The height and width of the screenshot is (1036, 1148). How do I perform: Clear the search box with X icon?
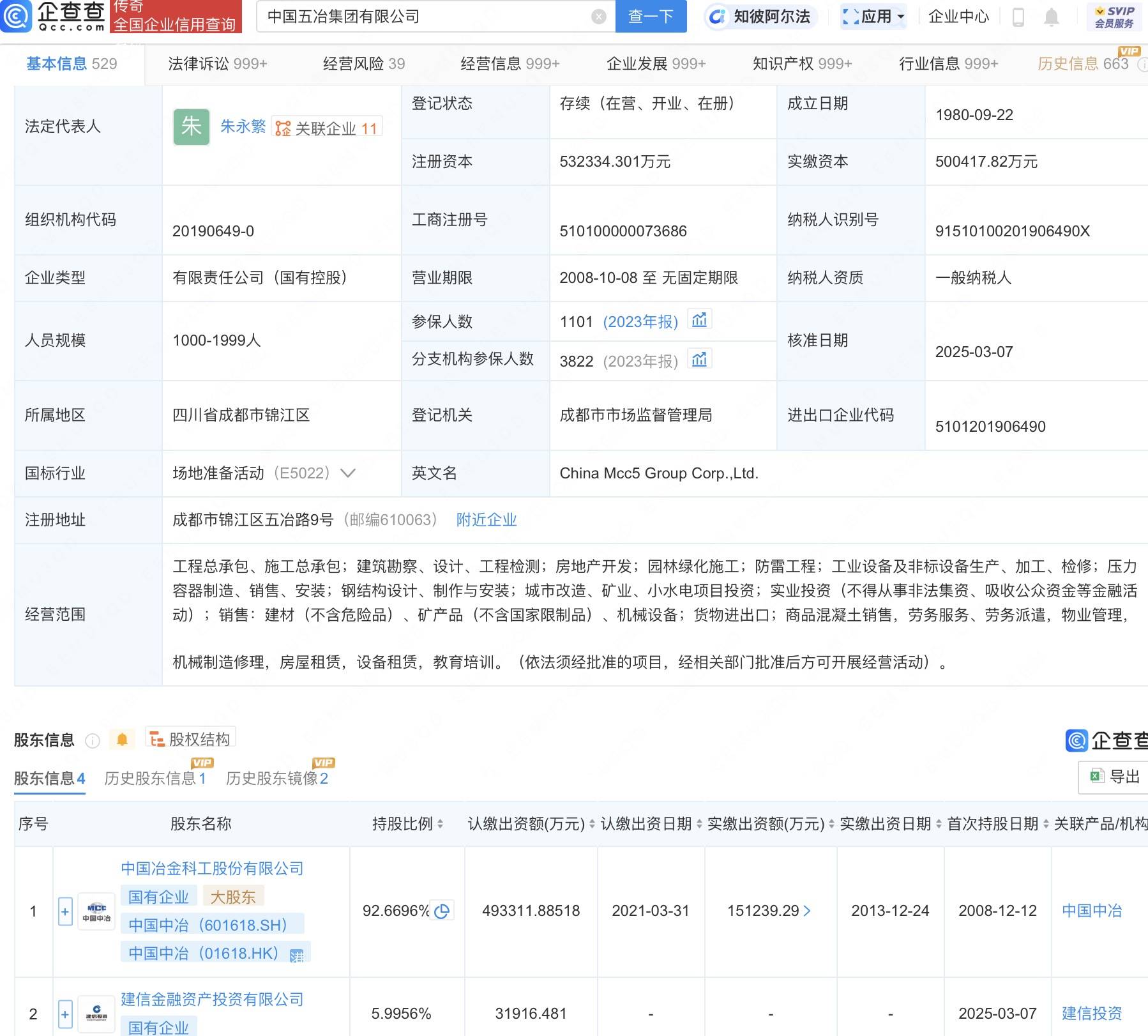coord(598,17)
